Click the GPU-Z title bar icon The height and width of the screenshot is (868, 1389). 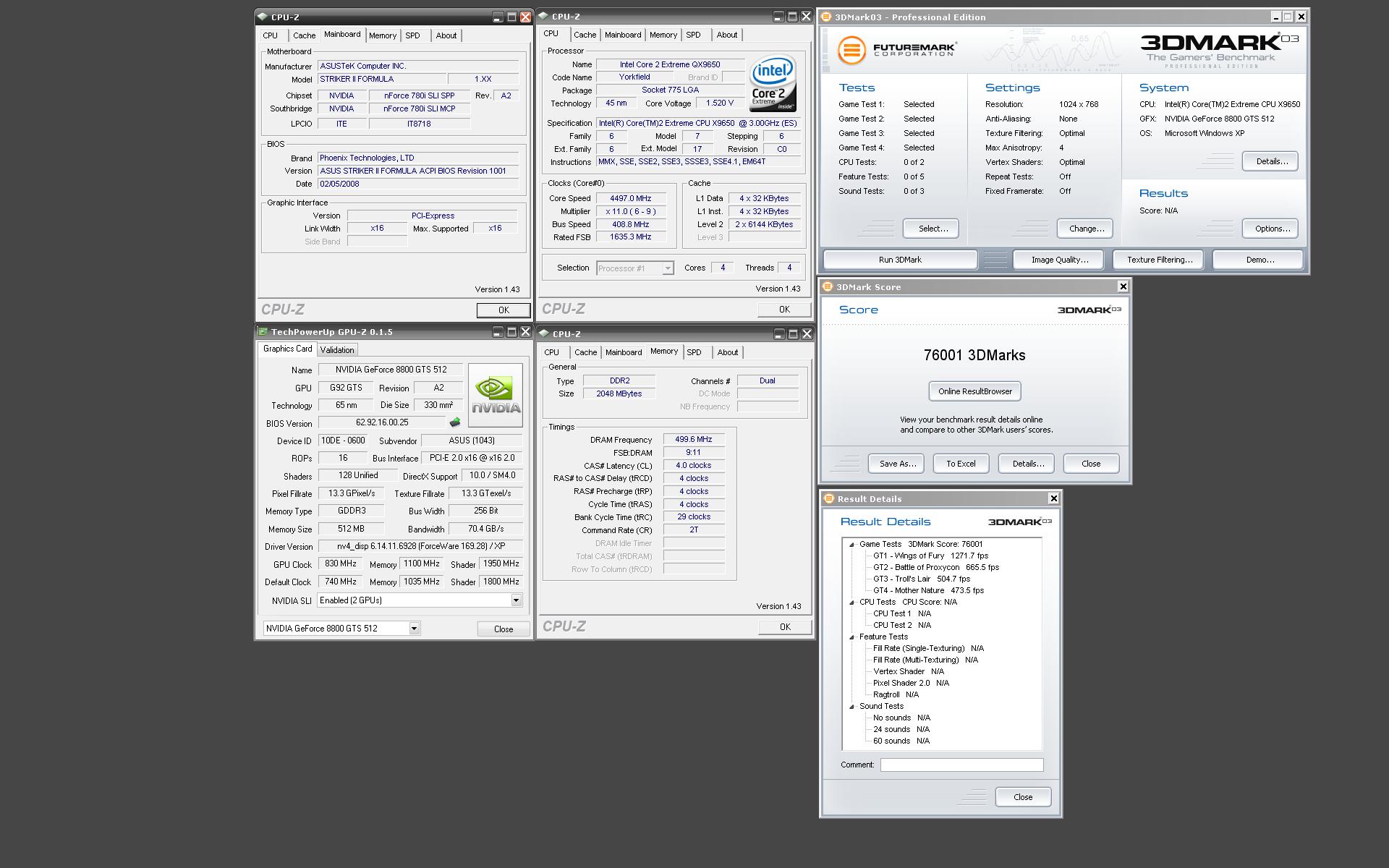click(x=263, y=332)
